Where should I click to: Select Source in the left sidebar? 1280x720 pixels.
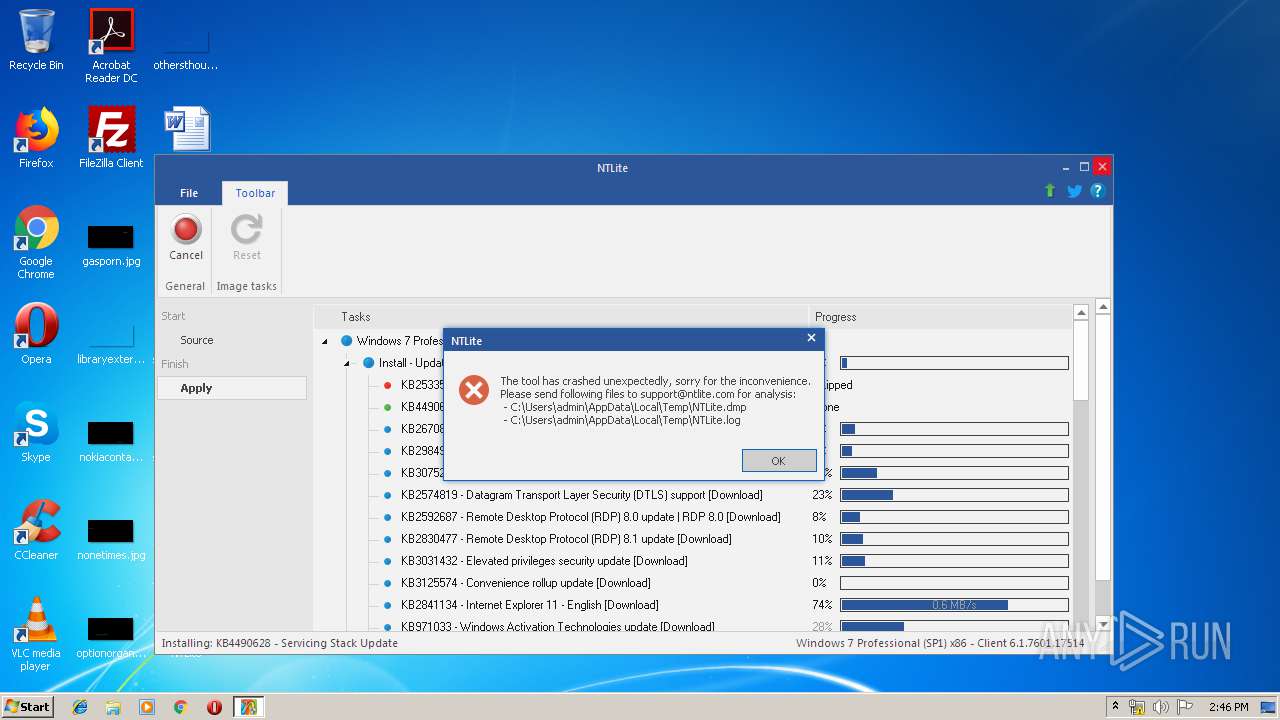(197, 340)
